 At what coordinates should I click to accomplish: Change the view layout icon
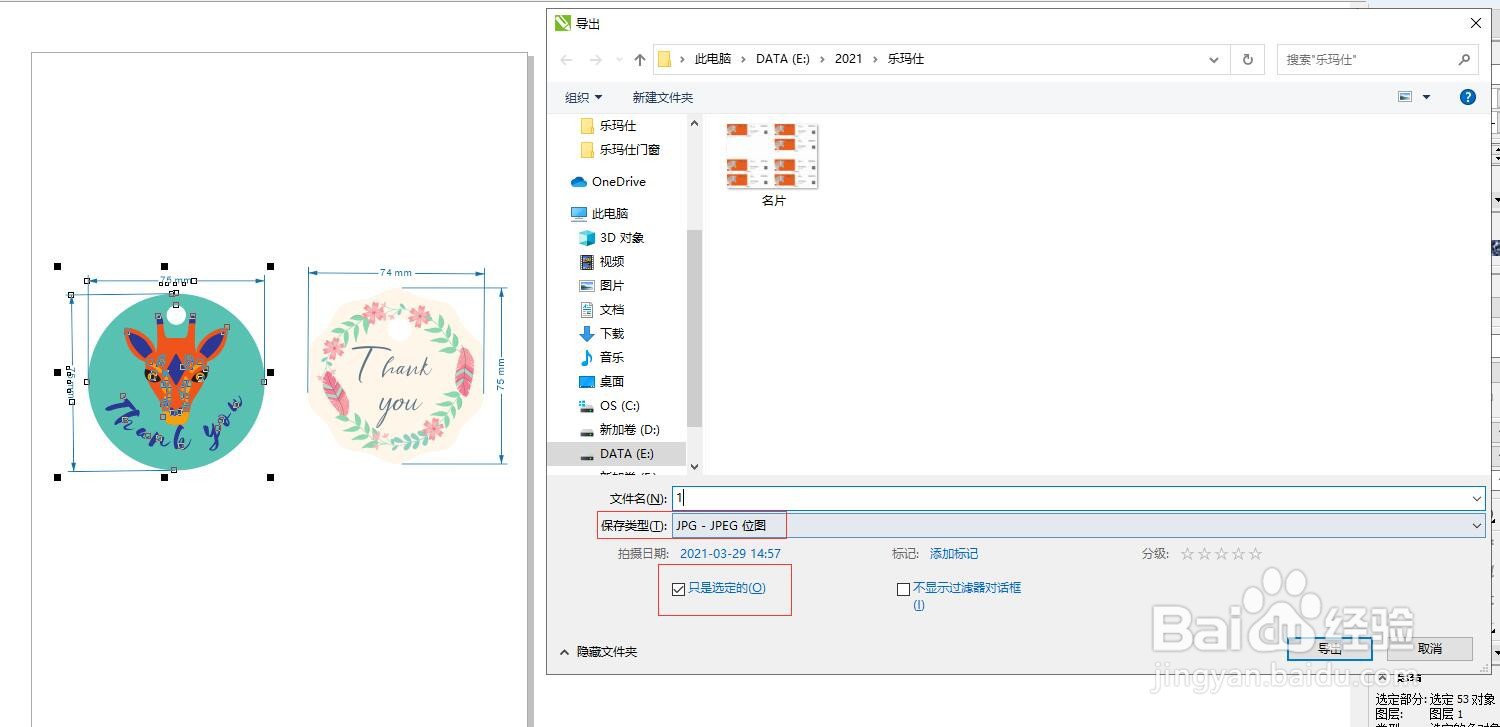click(1405, 97)
